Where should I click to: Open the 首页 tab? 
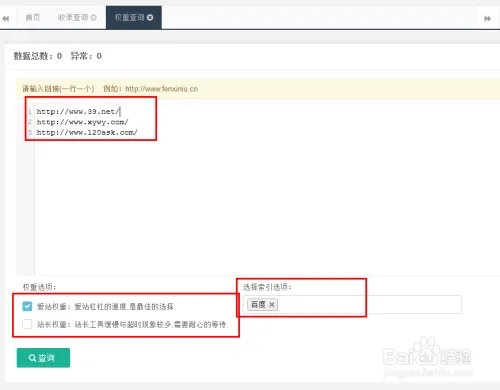33,17
